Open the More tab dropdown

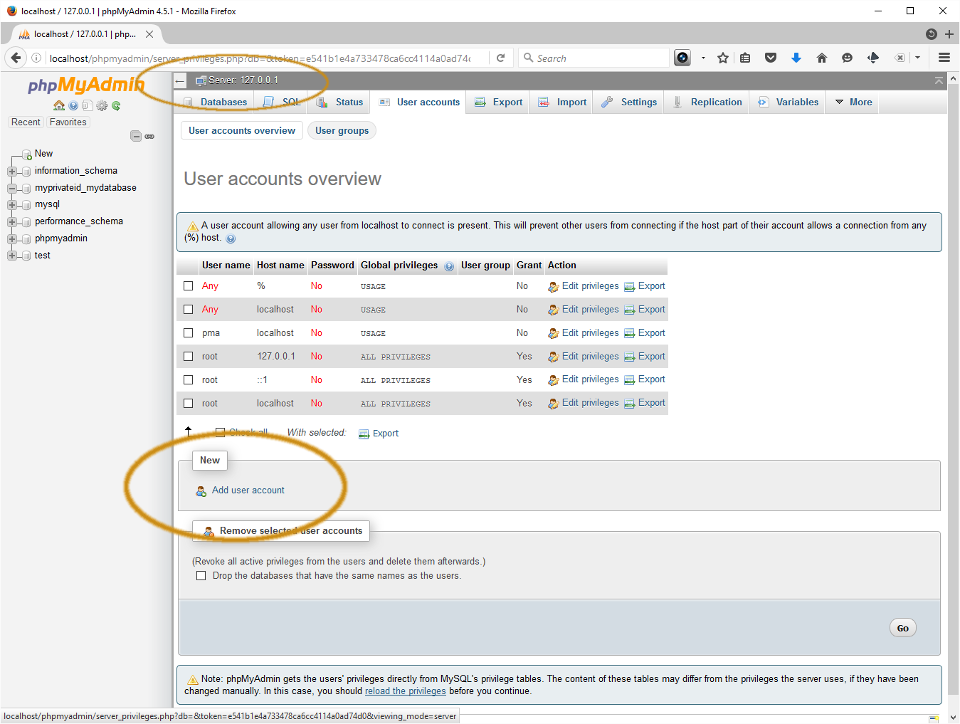point(853,102)
